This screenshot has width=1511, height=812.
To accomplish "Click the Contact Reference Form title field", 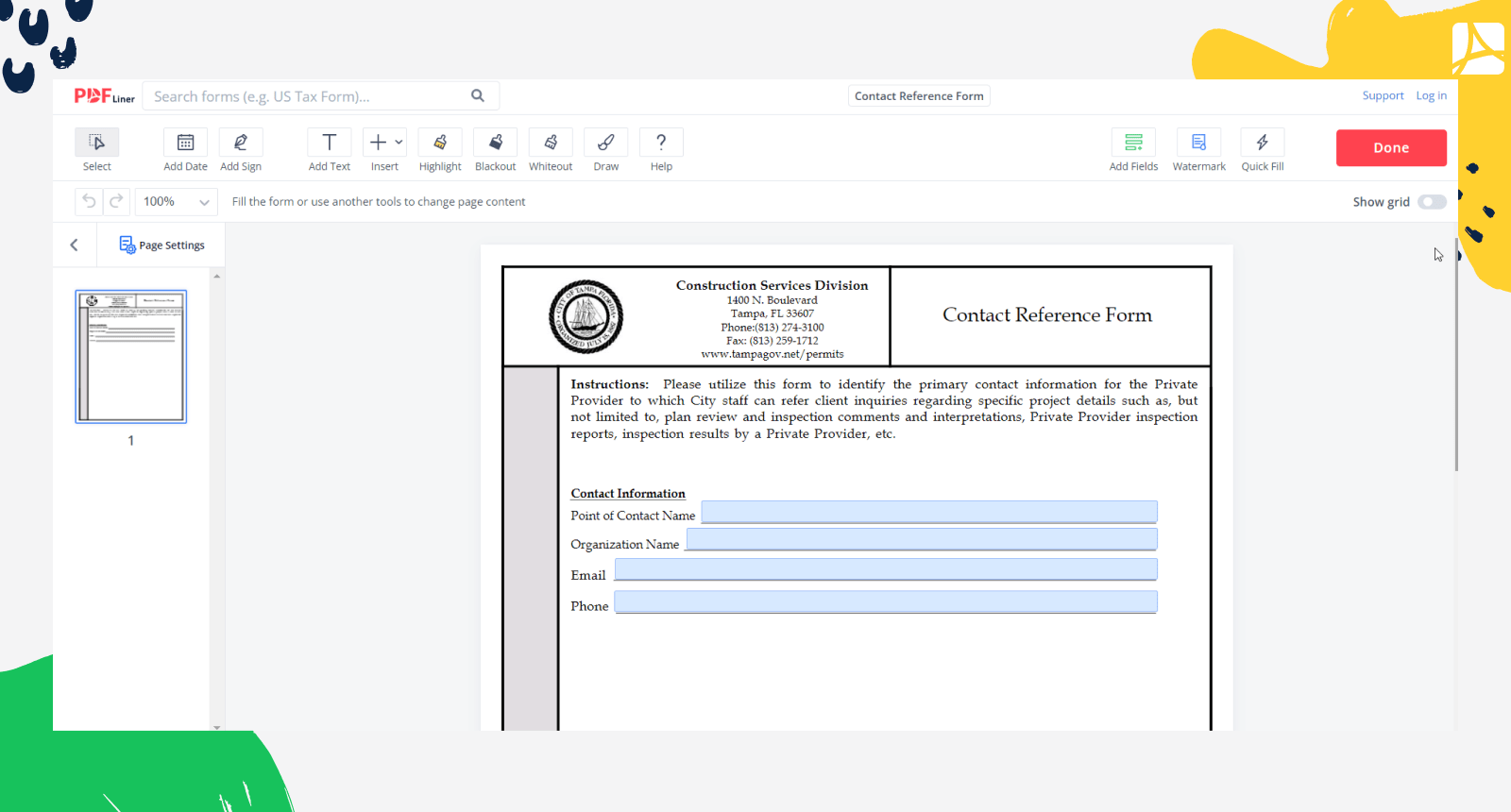I will click(x=919, y=96).
